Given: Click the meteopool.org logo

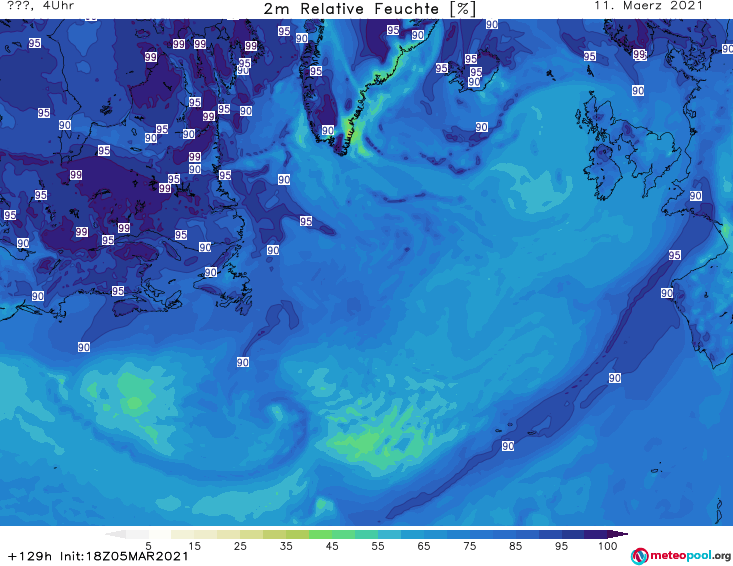Looking at the screenshot, I should pos(681,556).
